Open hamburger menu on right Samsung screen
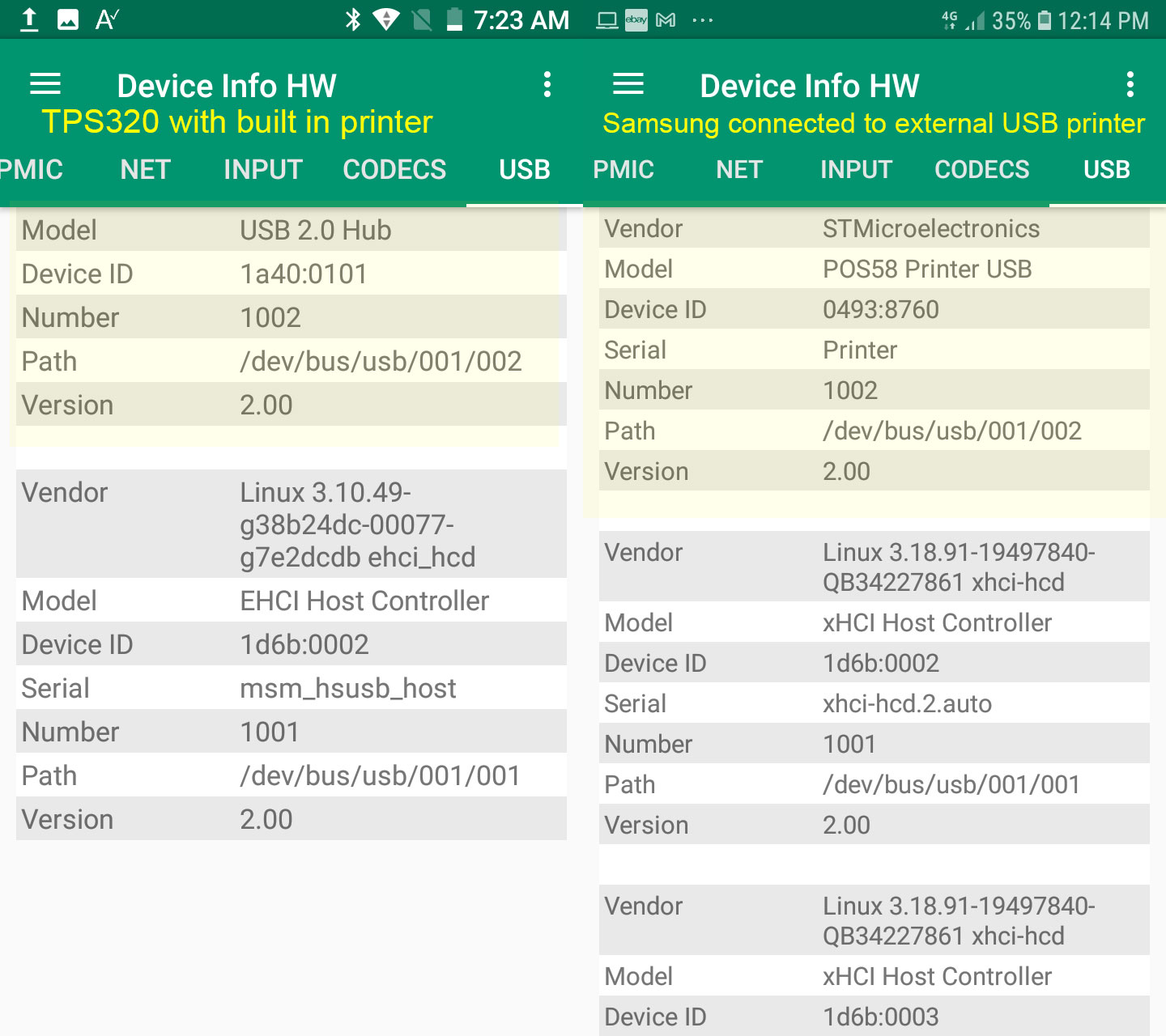This screenshot has width=1166, height=1036. (x=628, y=84)
